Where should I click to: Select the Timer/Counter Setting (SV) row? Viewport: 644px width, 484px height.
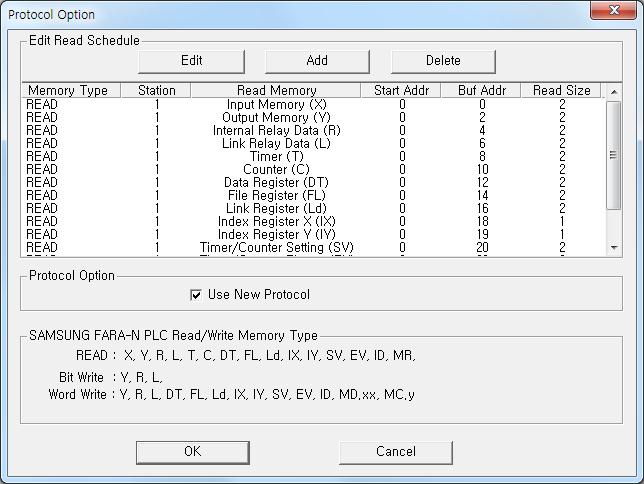tap(276, 247)
